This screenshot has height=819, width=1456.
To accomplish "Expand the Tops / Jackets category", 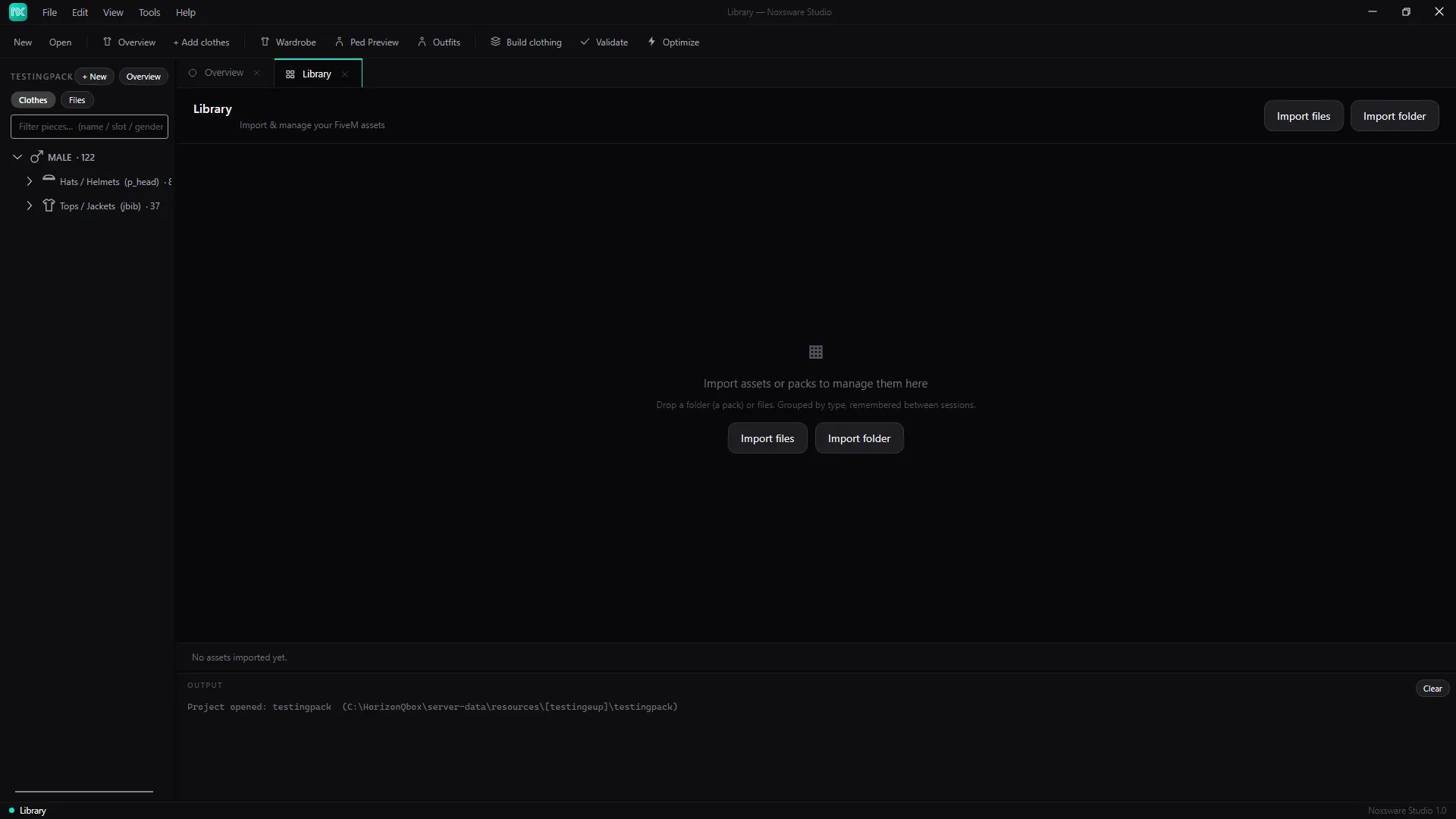I will click(x=30, y=206).
